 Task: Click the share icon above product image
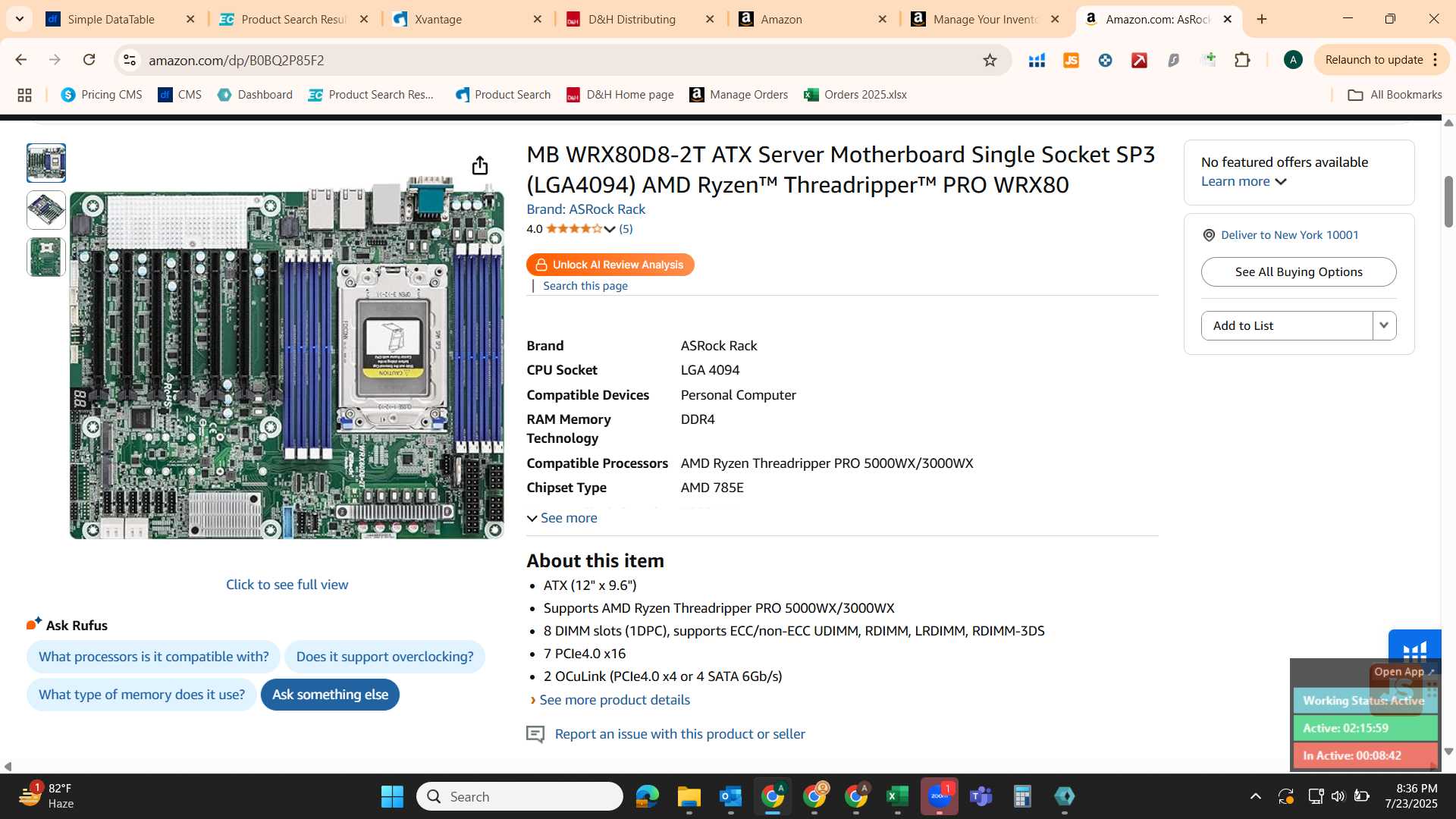tap(479, 165)
